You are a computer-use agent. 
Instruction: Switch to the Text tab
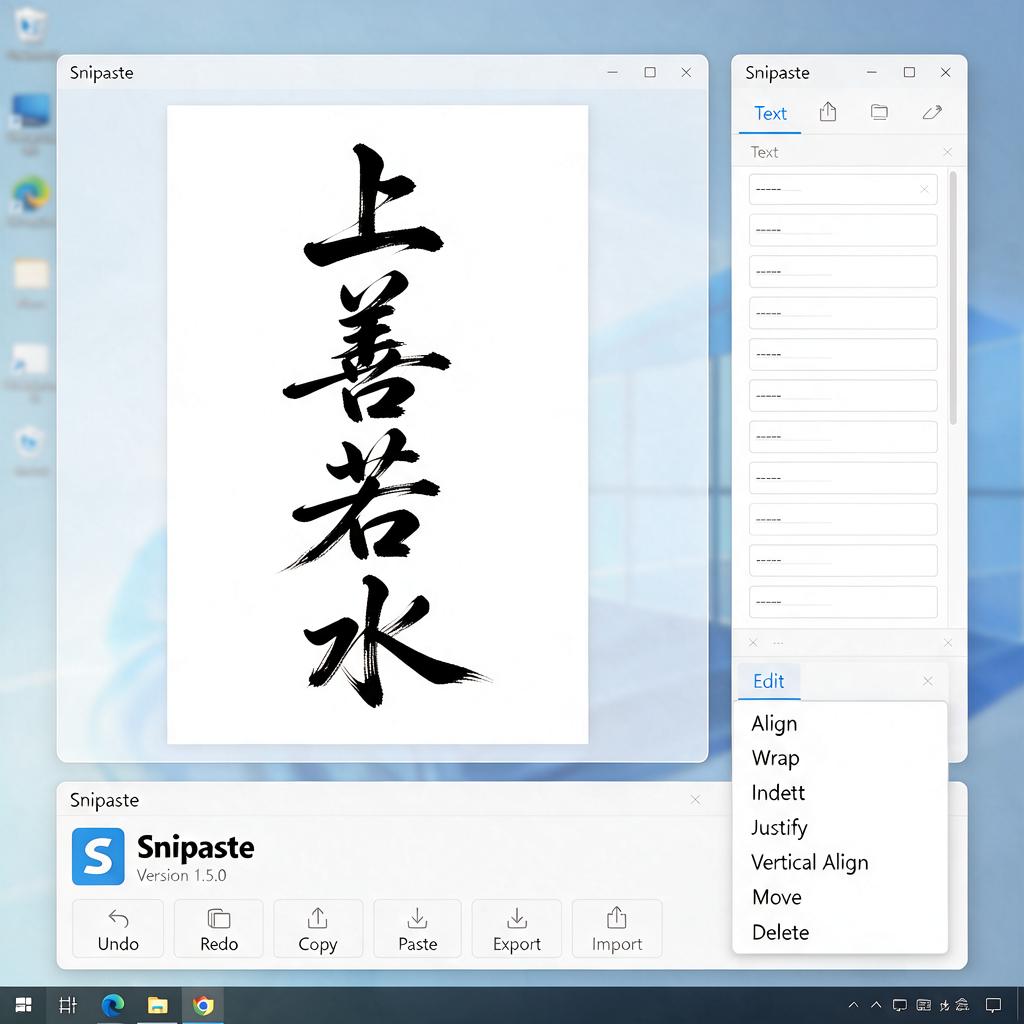770,114
